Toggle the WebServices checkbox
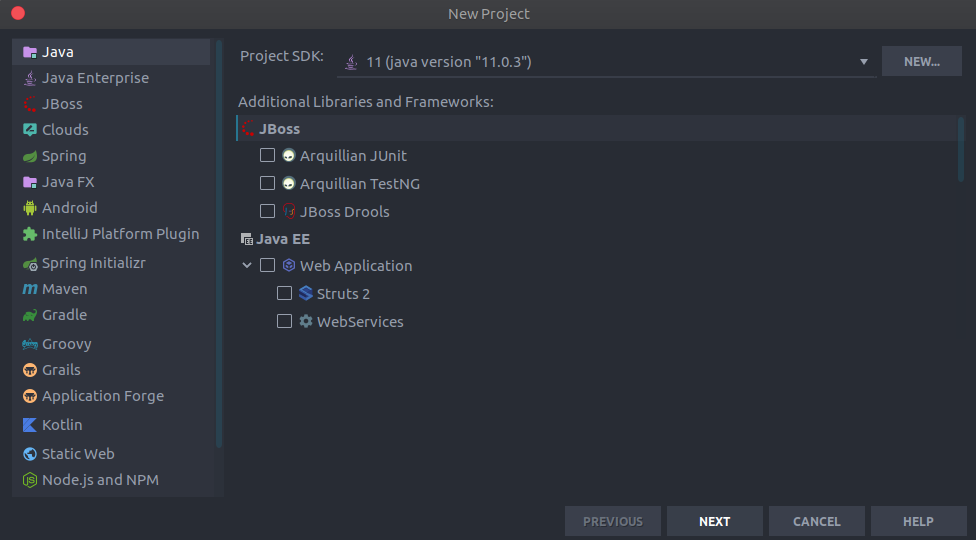The image size is (976, 540). (x=284, y=321)
